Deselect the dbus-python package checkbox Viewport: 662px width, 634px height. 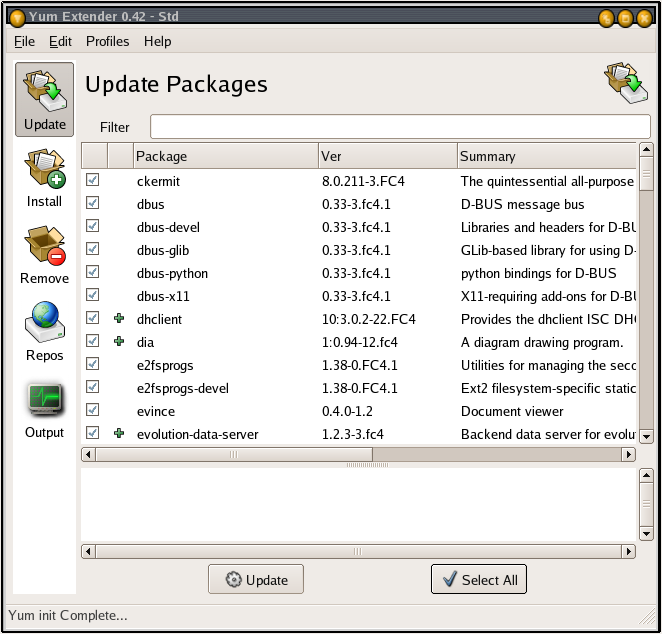tap(92, 272)
